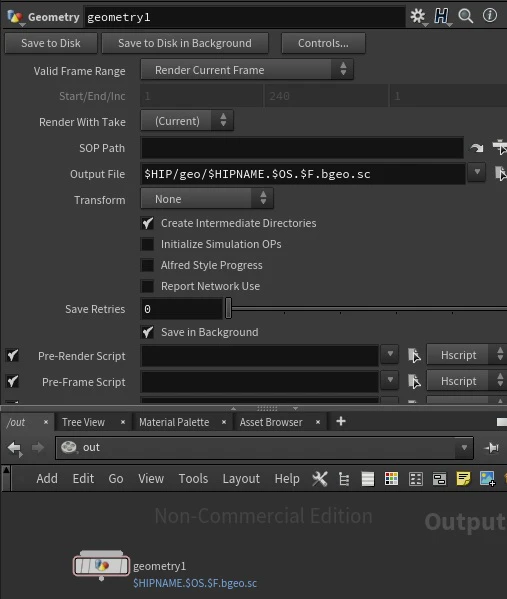The height and width of the screenshot is (599, 507).
Task: Add a sticky note icon
Action: click(x=463, y=478)
